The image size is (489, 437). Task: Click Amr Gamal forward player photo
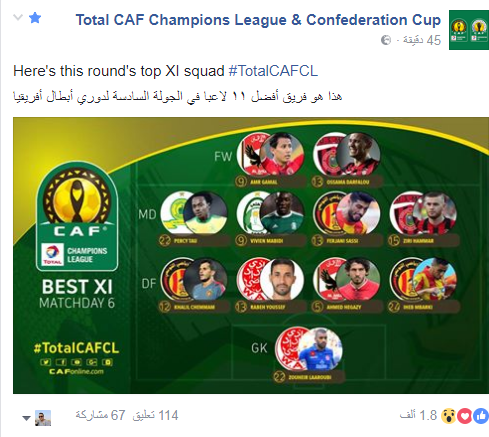(282, 154)
